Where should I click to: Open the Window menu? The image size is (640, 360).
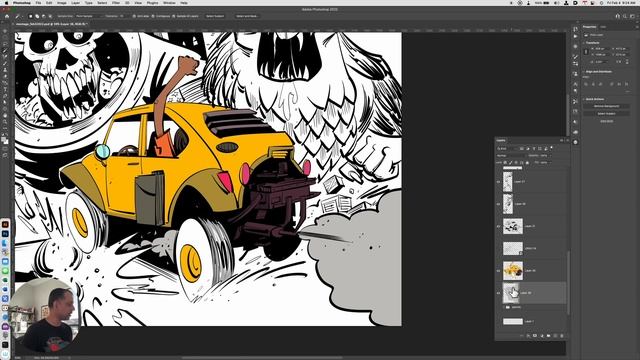tap(169, 3)
